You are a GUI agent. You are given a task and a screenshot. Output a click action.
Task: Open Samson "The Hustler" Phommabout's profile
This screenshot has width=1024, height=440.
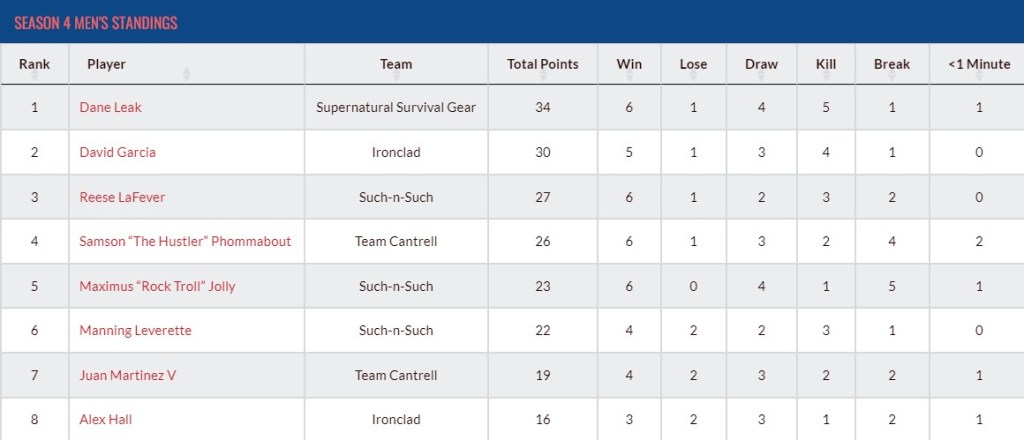click(185, 241)
